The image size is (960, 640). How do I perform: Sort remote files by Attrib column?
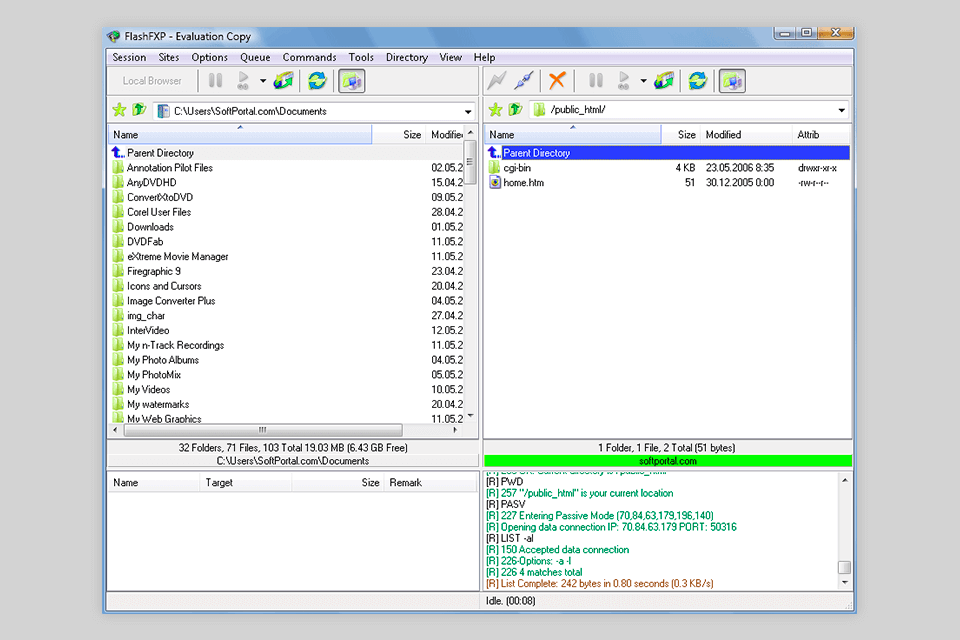point(820,135)
